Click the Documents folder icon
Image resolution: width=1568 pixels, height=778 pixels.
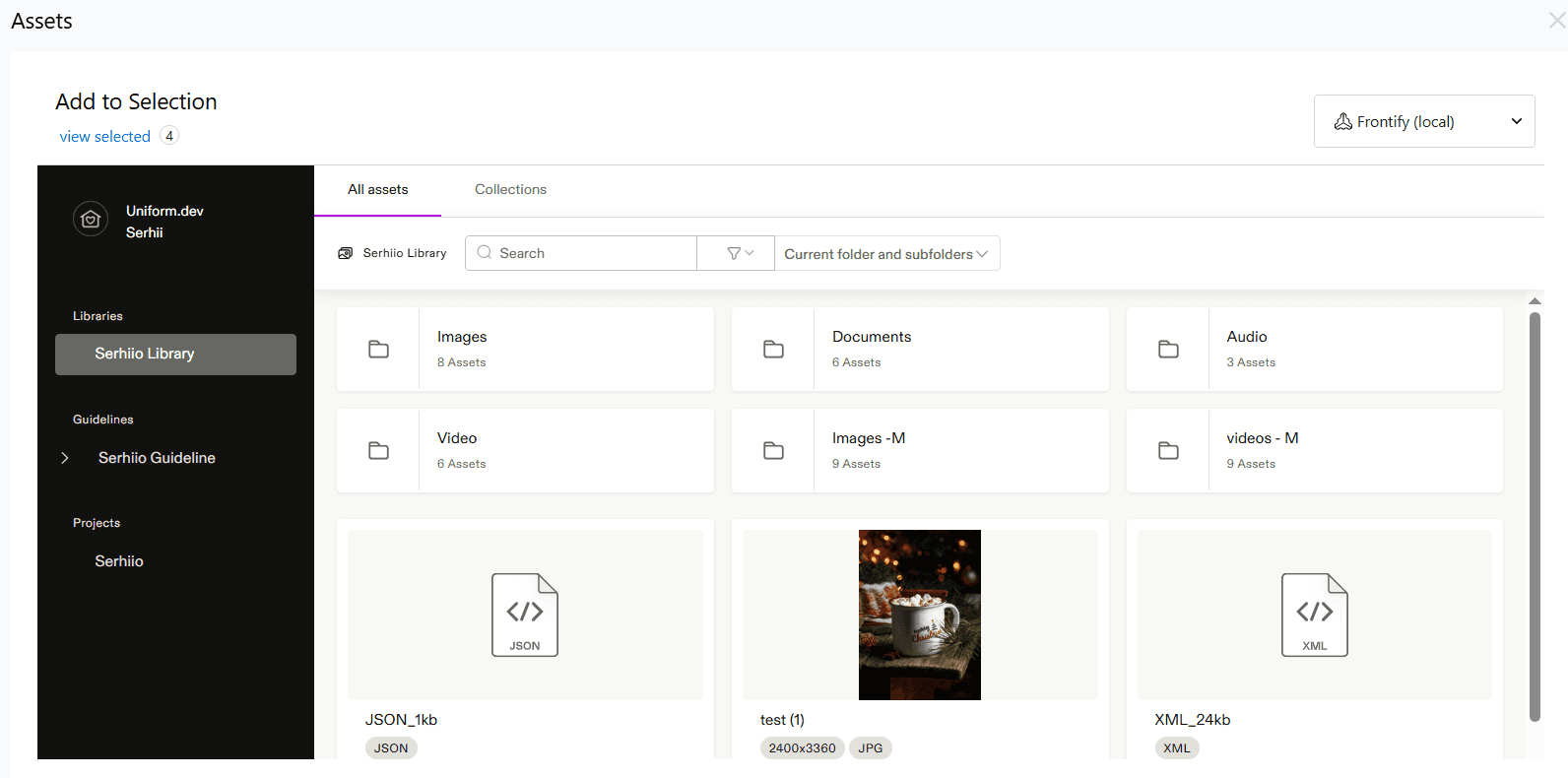[x=773, y=350]
